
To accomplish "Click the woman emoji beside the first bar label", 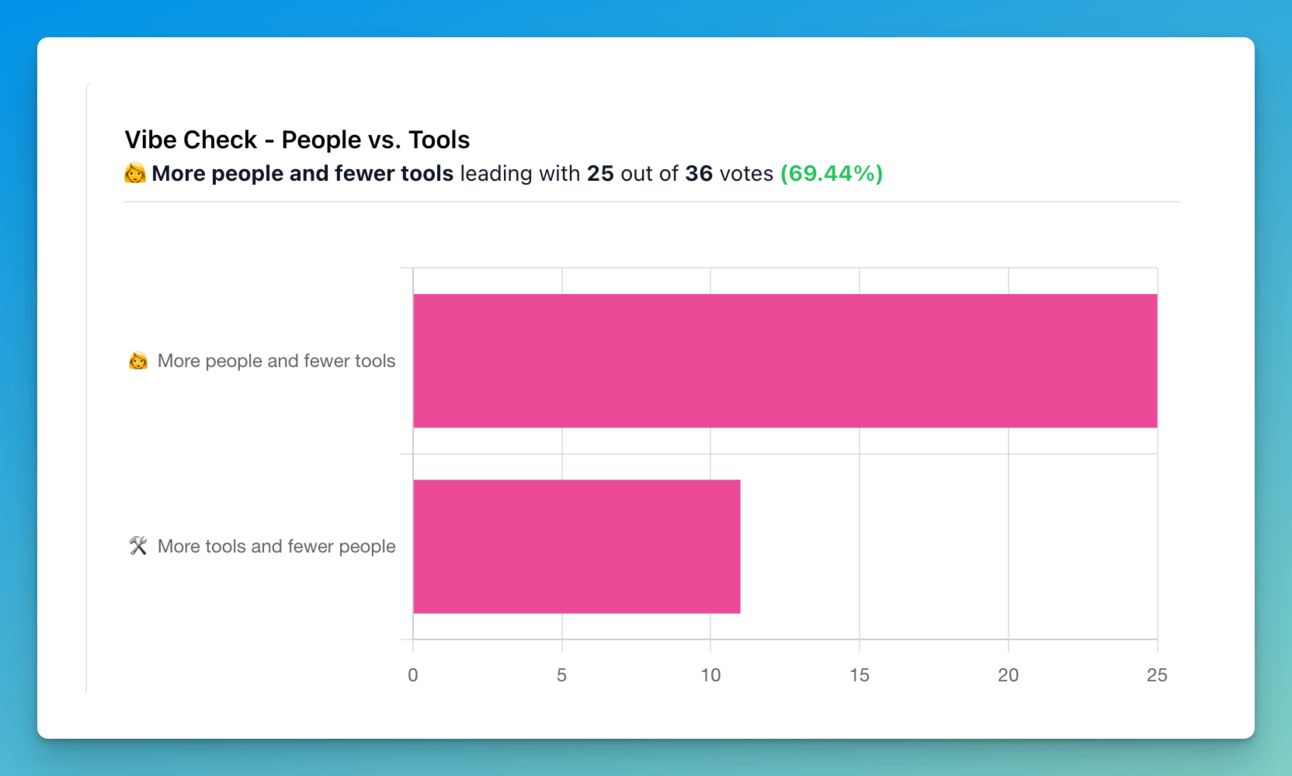I will 138,361.
